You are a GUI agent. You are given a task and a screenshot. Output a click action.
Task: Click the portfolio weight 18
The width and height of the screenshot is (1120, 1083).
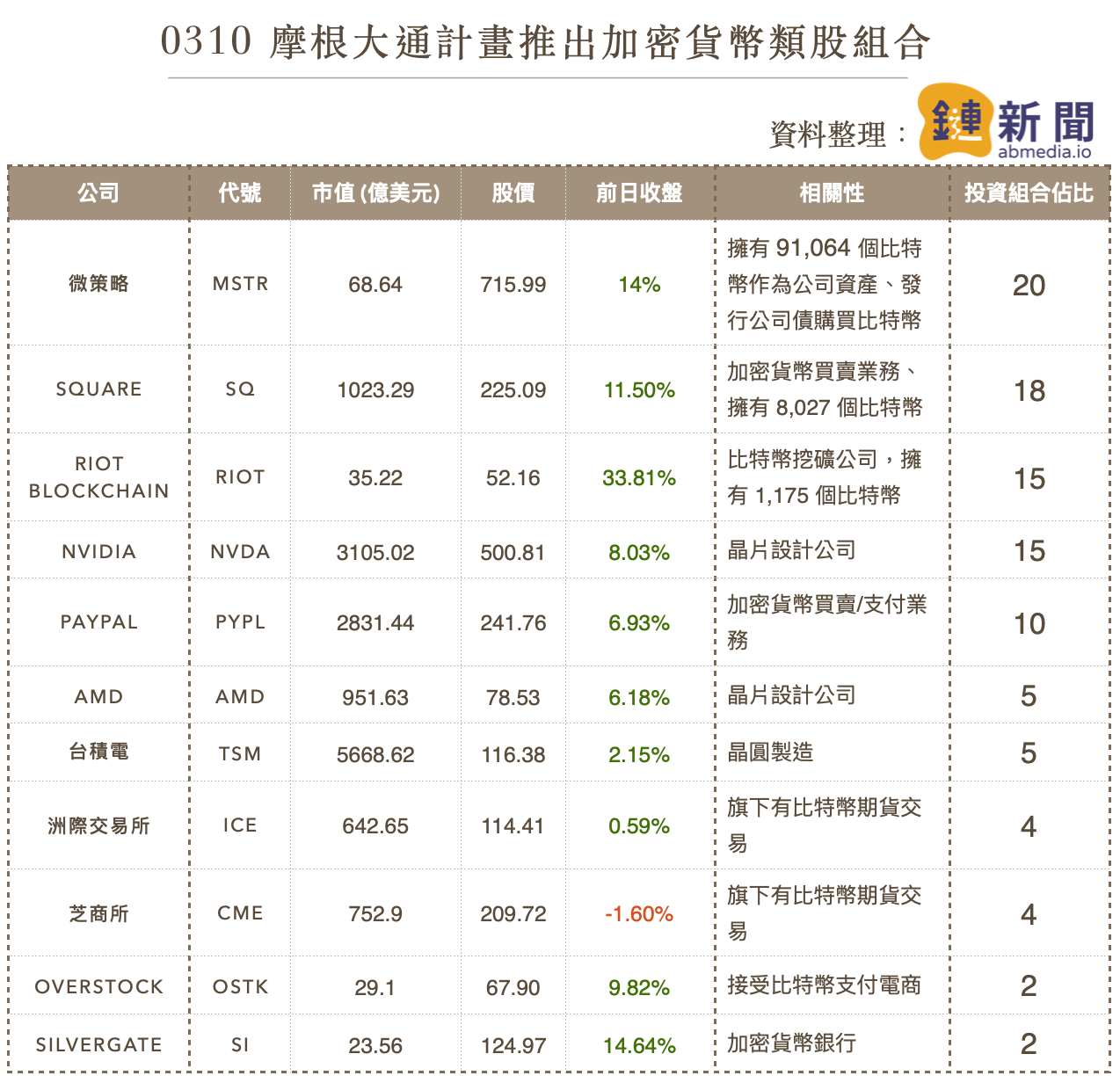pos(1029,391)
